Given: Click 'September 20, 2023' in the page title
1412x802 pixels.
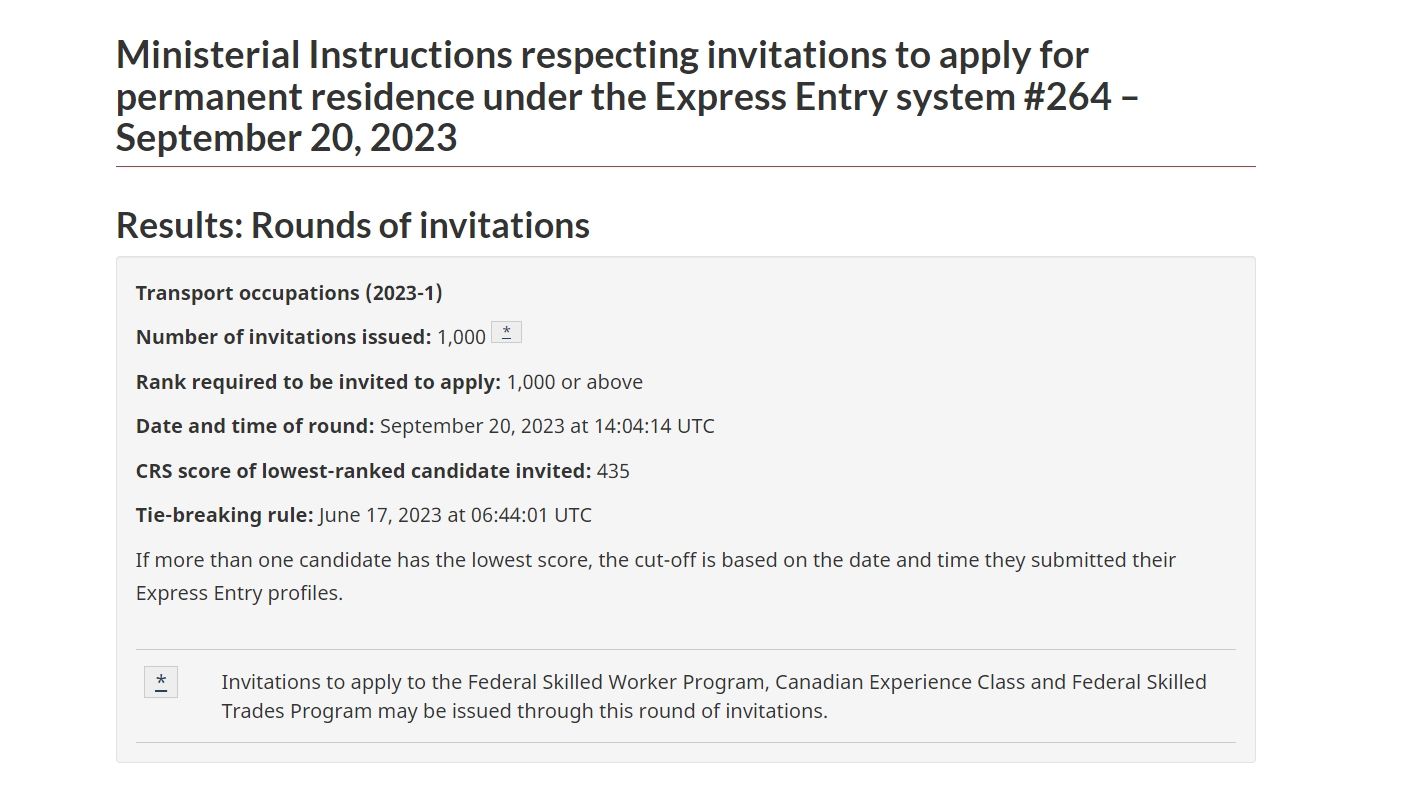Looking at the screenshot, I should 286,138.
